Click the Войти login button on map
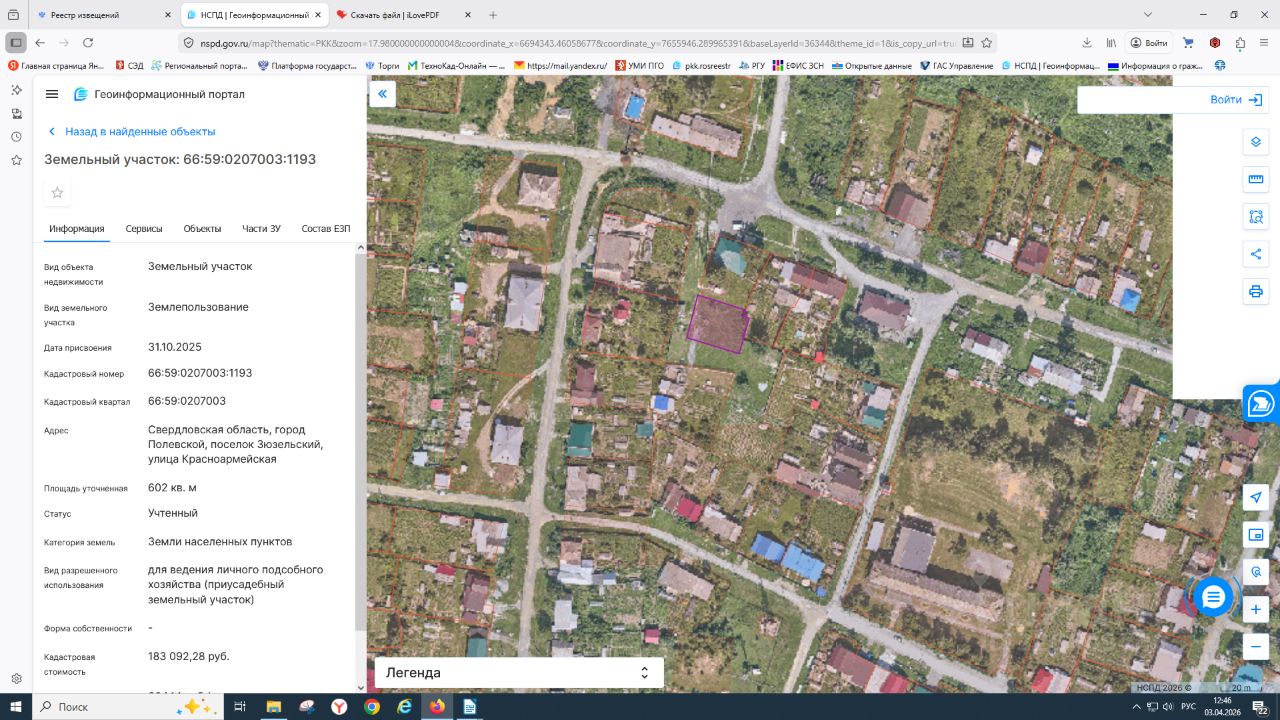Image resolution: width=1280 pixels, height=720 pixels. 1236,100
